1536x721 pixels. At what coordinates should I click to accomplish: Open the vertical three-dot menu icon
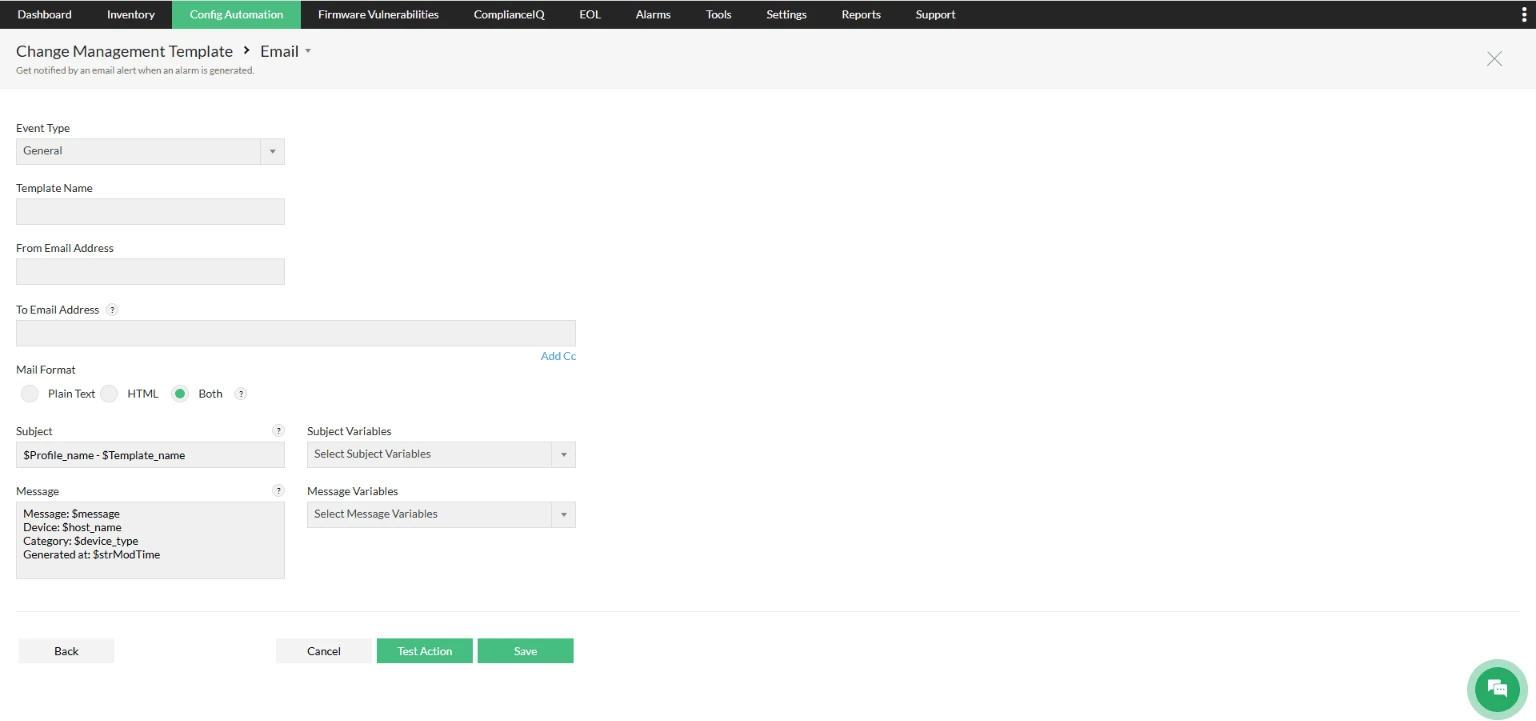click(x=1524, y=14)
